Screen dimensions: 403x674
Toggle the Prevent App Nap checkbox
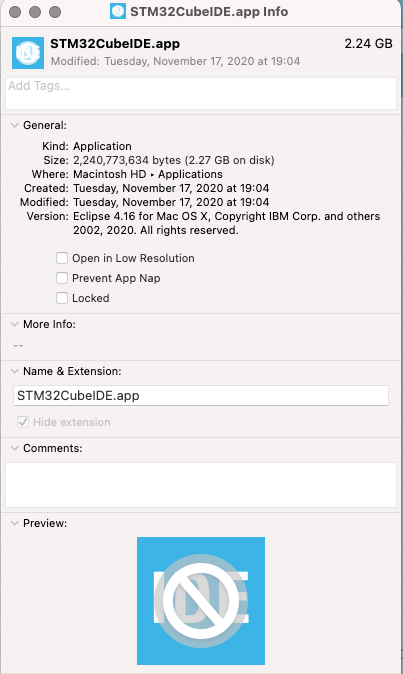62,278
